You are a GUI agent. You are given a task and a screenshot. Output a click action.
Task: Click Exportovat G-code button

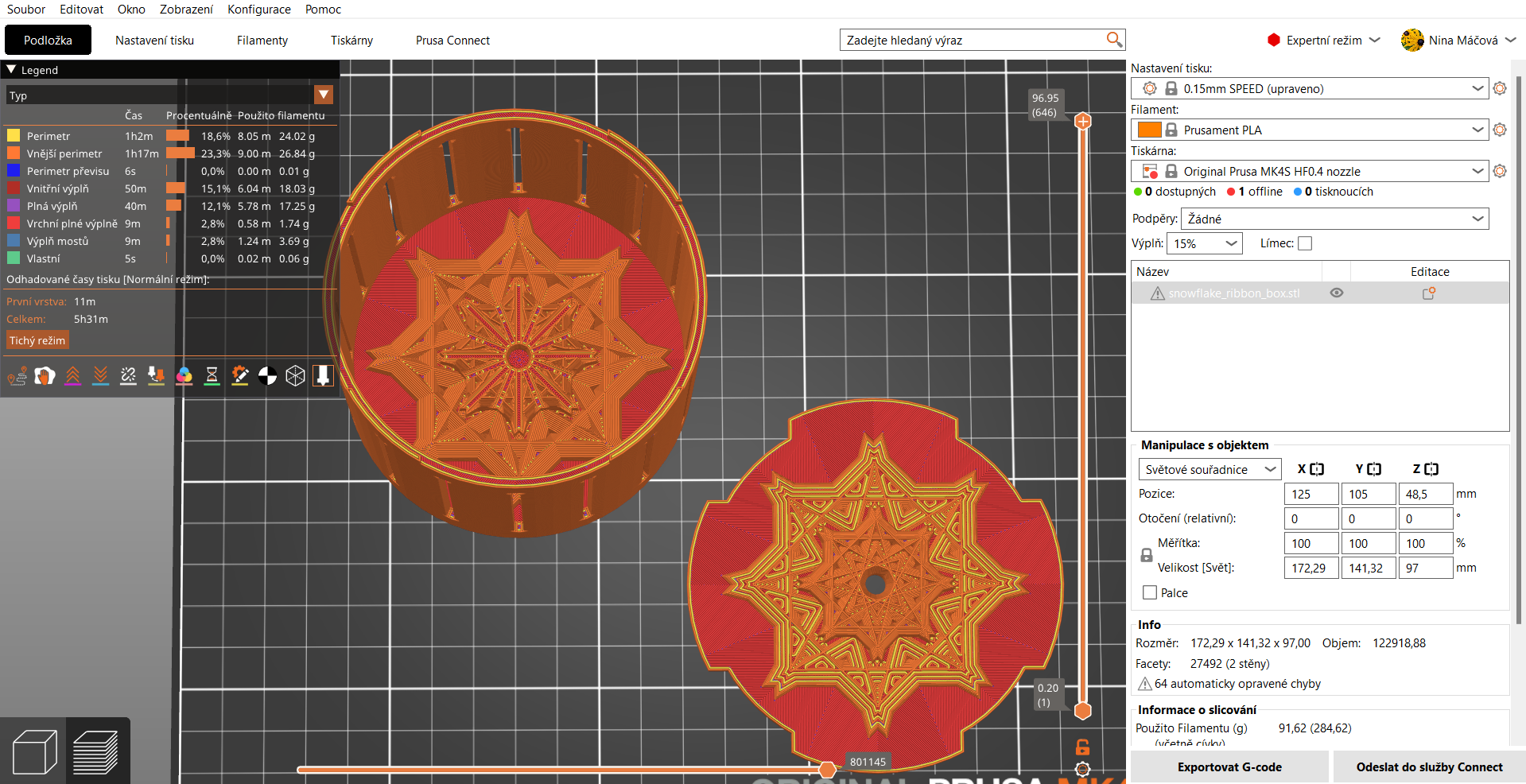point(1229,767)
